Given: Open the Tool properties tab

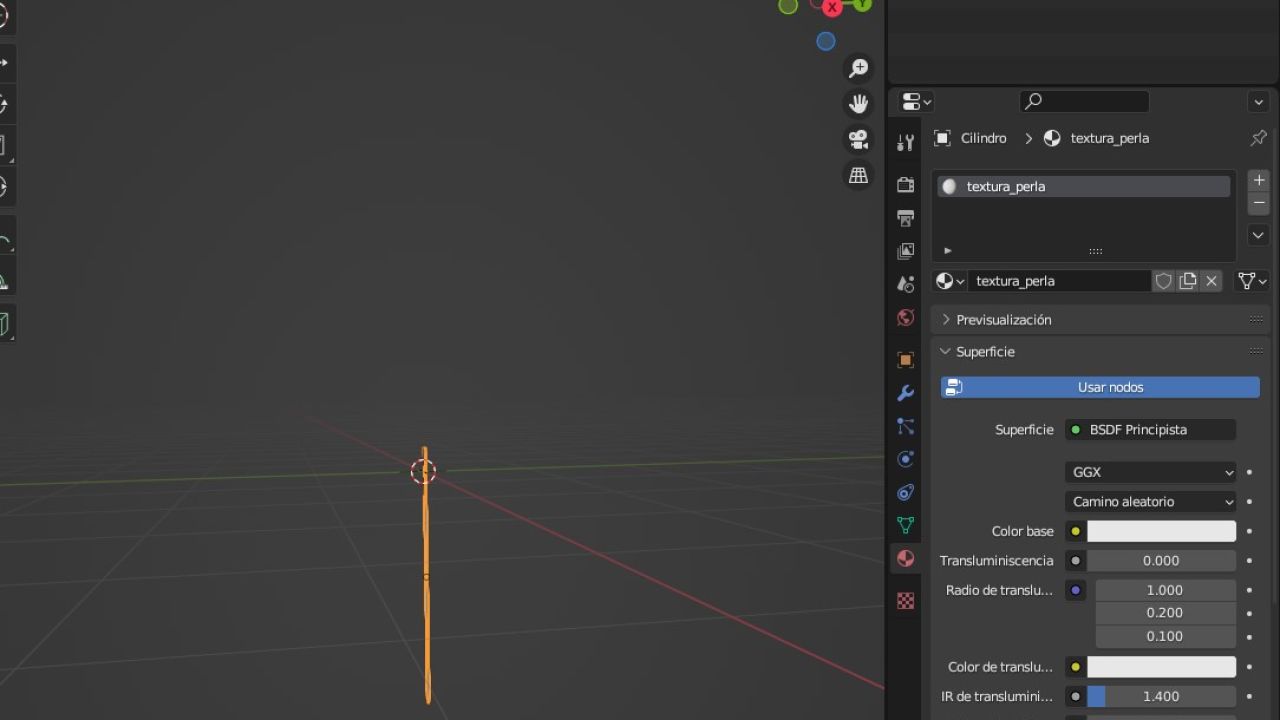Looking at the screenshot, I should tap(905, 143).
